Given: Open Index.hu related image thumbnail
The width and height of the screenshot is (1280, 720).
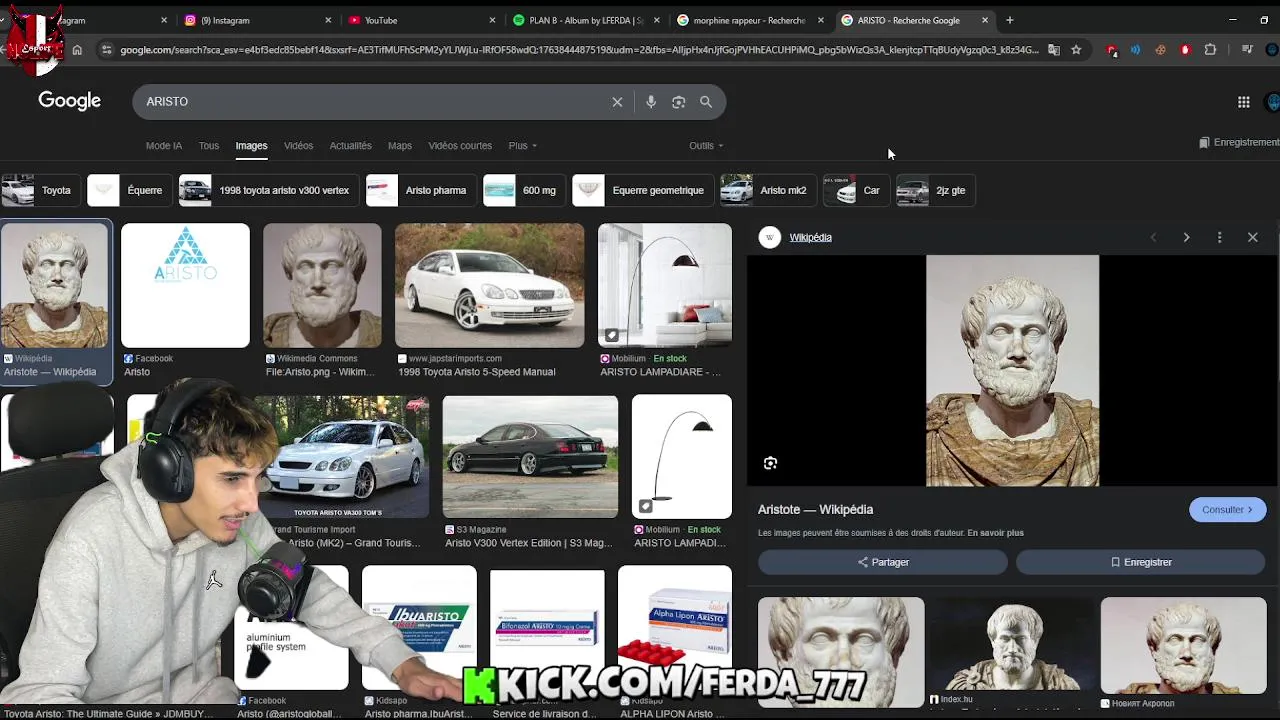Looking at the screenshot, I should point(1012,645).
